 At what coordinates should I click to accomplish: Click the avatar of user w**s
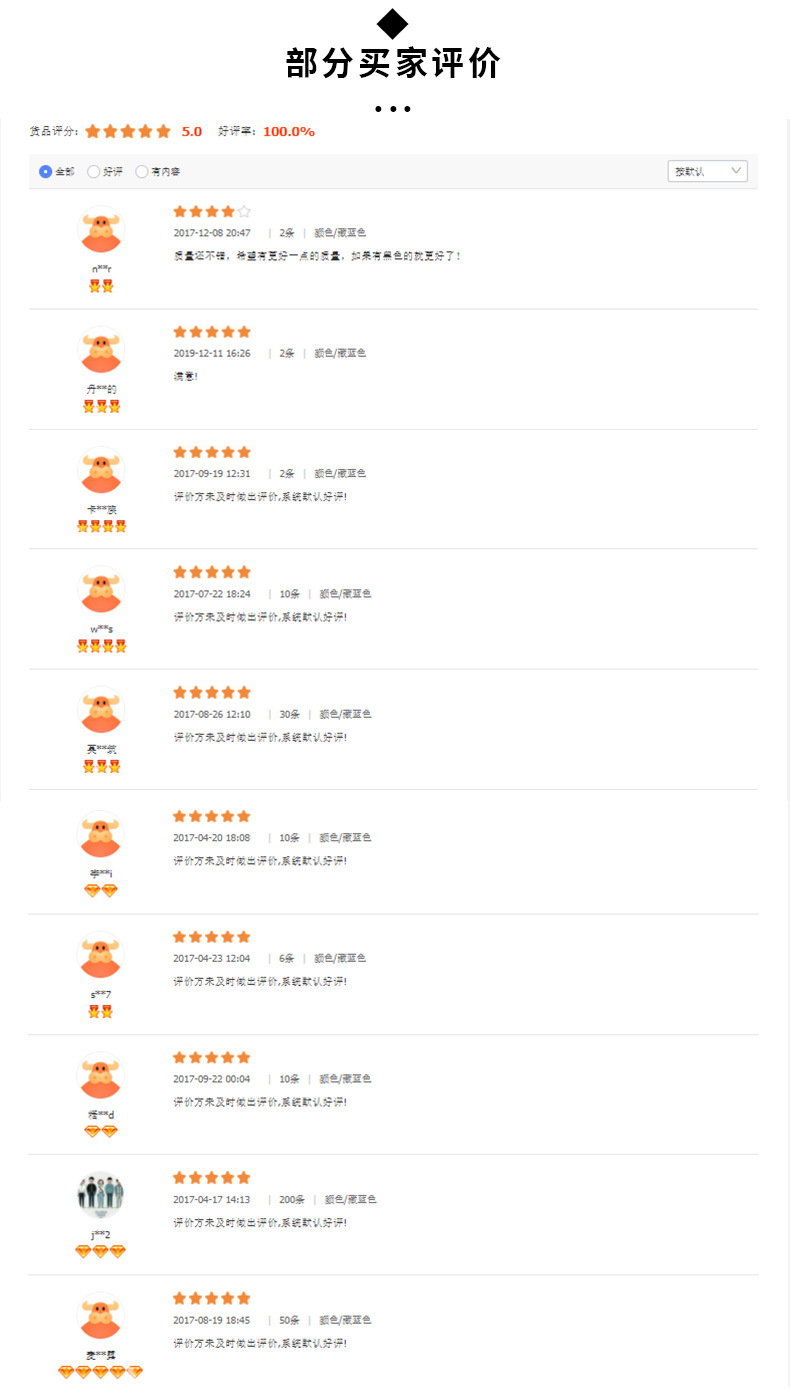click(100, 589)
